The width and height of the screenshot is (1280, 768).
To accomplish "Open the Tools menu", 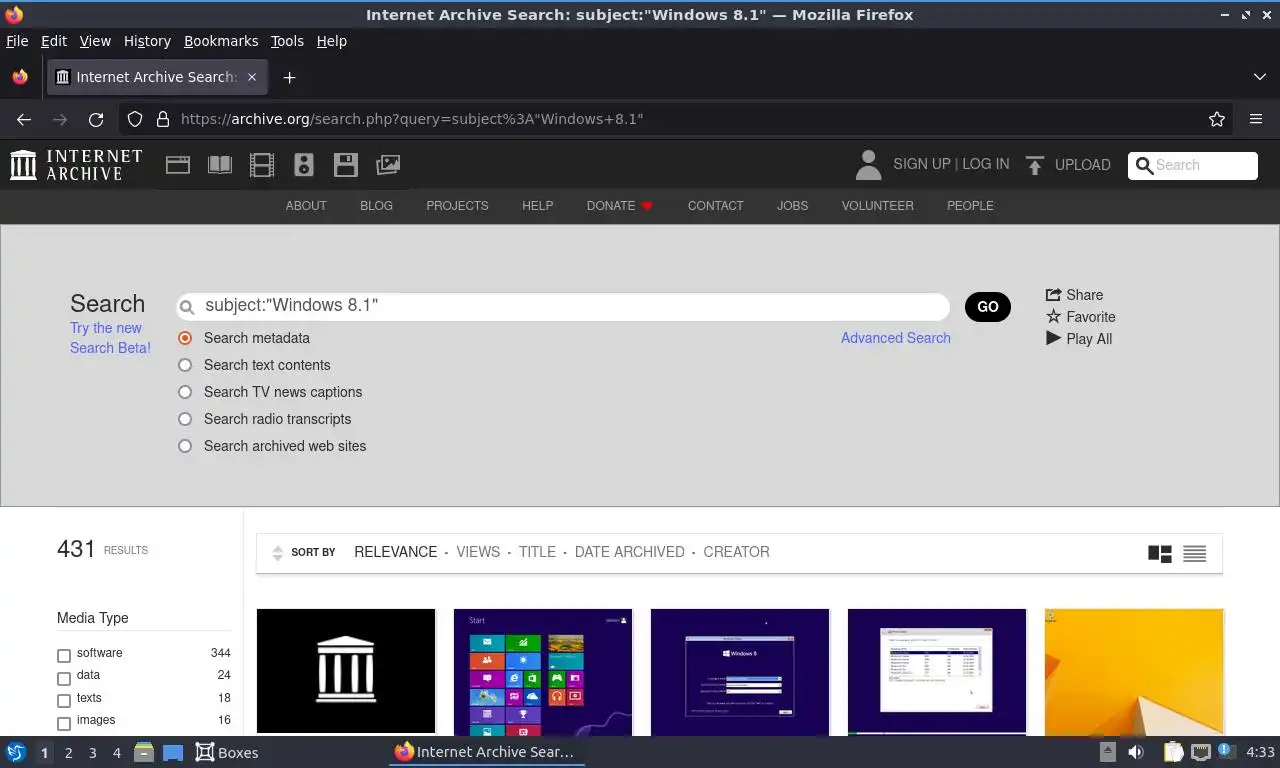I will click(x=287, y=41).
